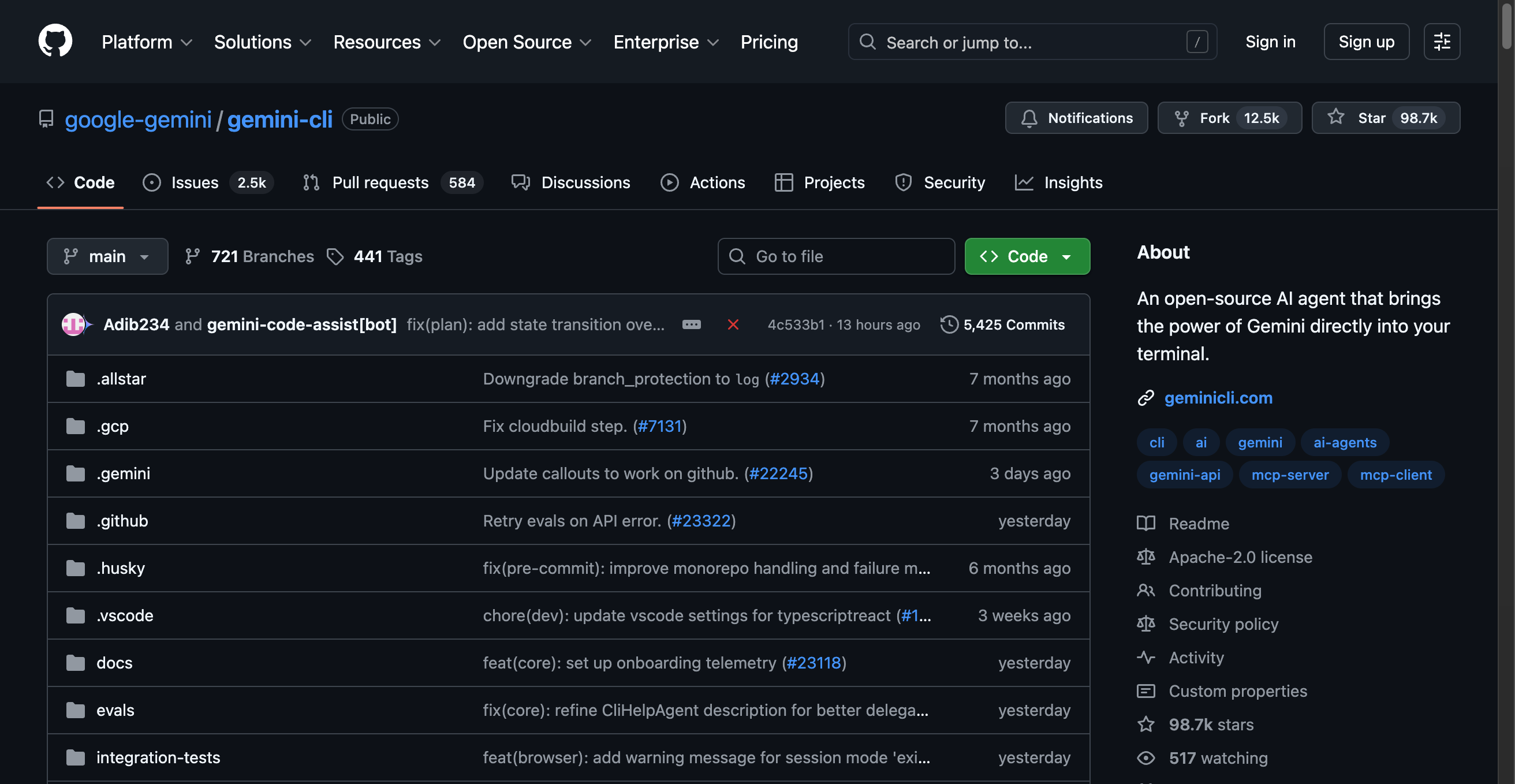Click the GitHub logo home icon
The image size is (1515, 784).
pos(55,41)
